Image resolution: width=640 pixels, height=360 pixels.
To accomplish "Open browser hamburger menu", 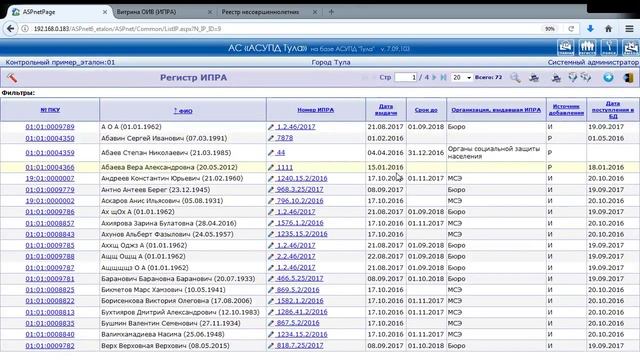I will pyautogui.click(x=629, y=29).
